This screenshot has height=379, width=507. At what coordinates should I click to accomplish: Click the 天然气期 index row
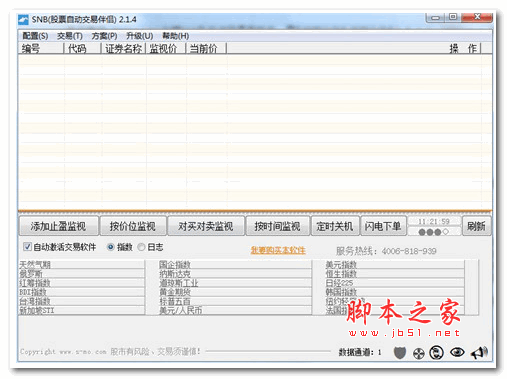(x=82, y=265)
